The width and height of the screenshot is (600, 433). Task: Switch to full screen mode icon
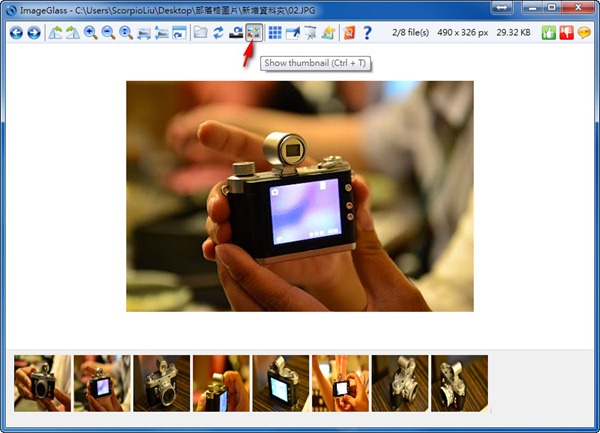(x=293, y=33)
